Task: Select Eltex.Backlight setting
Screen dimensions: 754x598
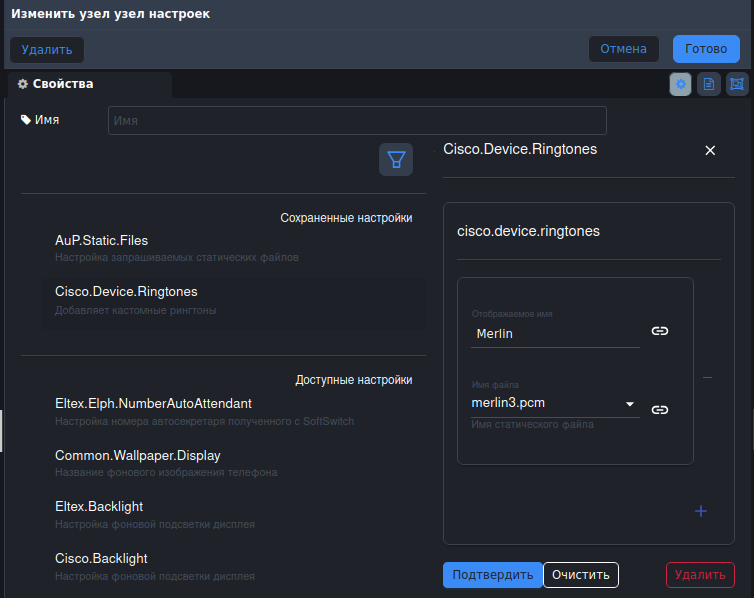Action: (234, 515)
